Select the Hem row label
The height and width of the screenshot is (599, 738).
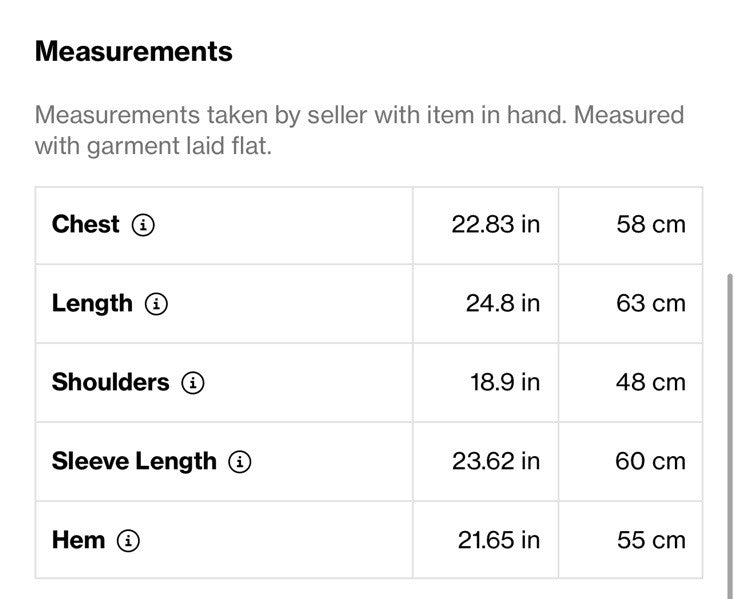click(x=78, y=540)
